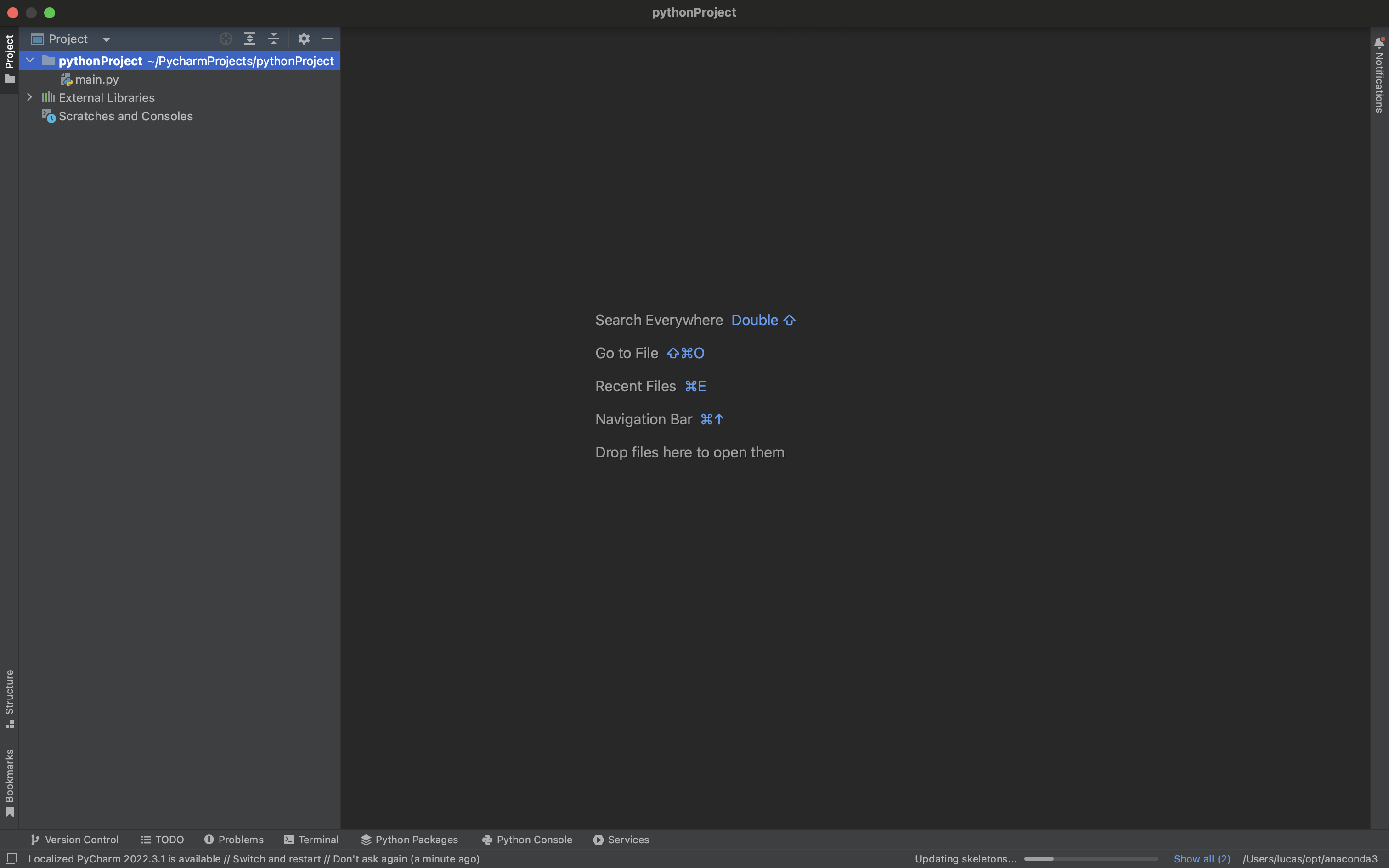Open Project panel gear options
Viewport: 1389px width, 868px height.
pos(304,39)
